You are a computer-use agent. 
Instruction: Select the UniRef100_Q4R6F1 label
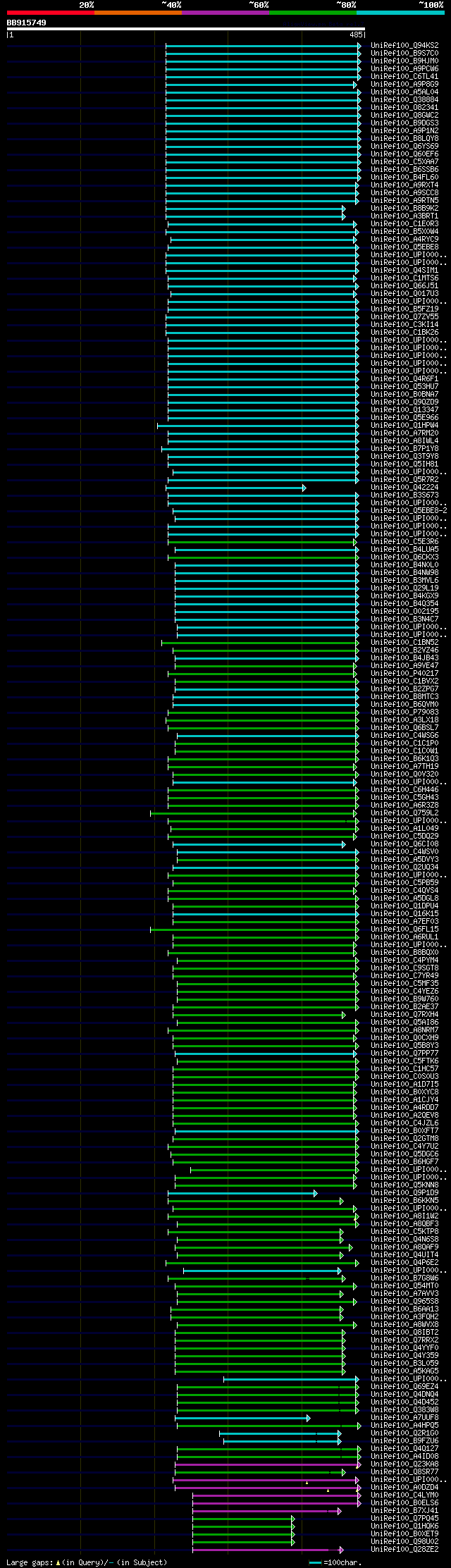(x=404, y=378)
